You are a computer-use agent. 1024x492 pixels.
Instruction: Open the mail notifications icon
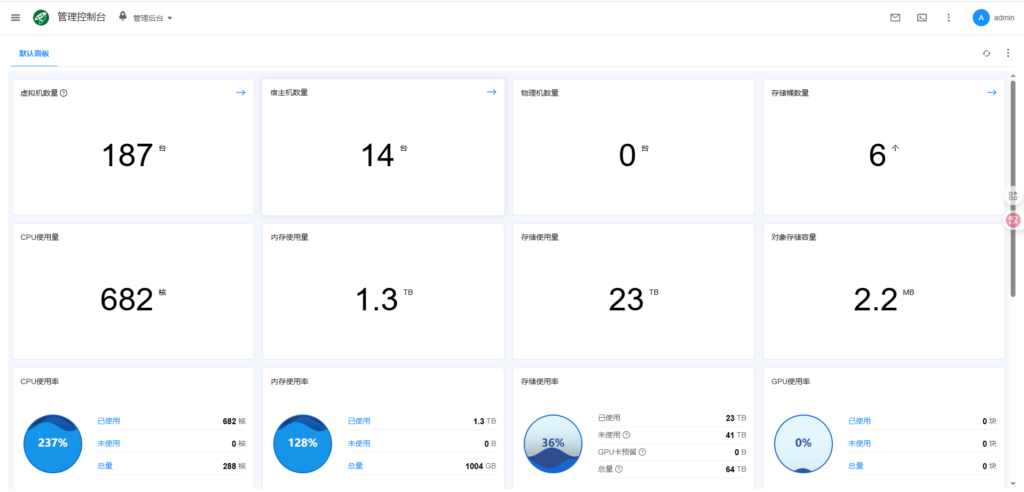point(895,17)
